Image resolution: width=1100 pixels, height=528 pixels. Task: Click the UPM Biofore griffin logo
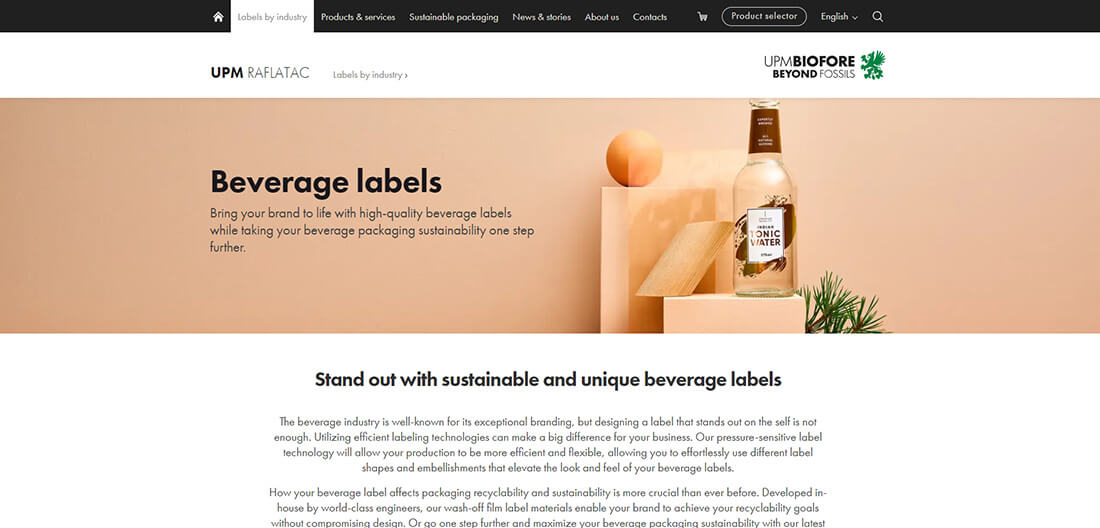(x=873, y=65)
